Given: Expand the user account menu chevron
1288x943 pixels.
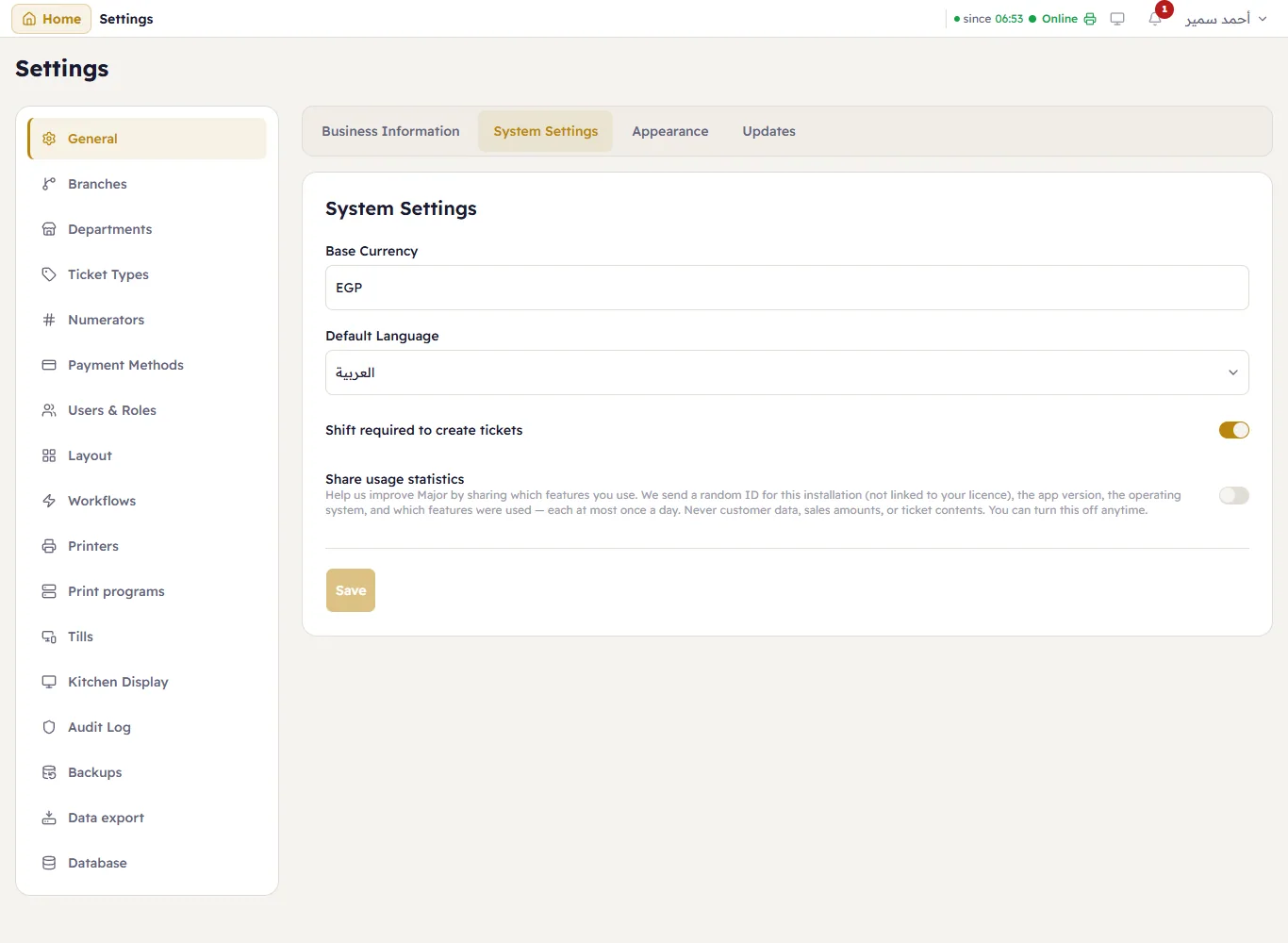Looking at the screenshot, I should [x=1263, y=19].
